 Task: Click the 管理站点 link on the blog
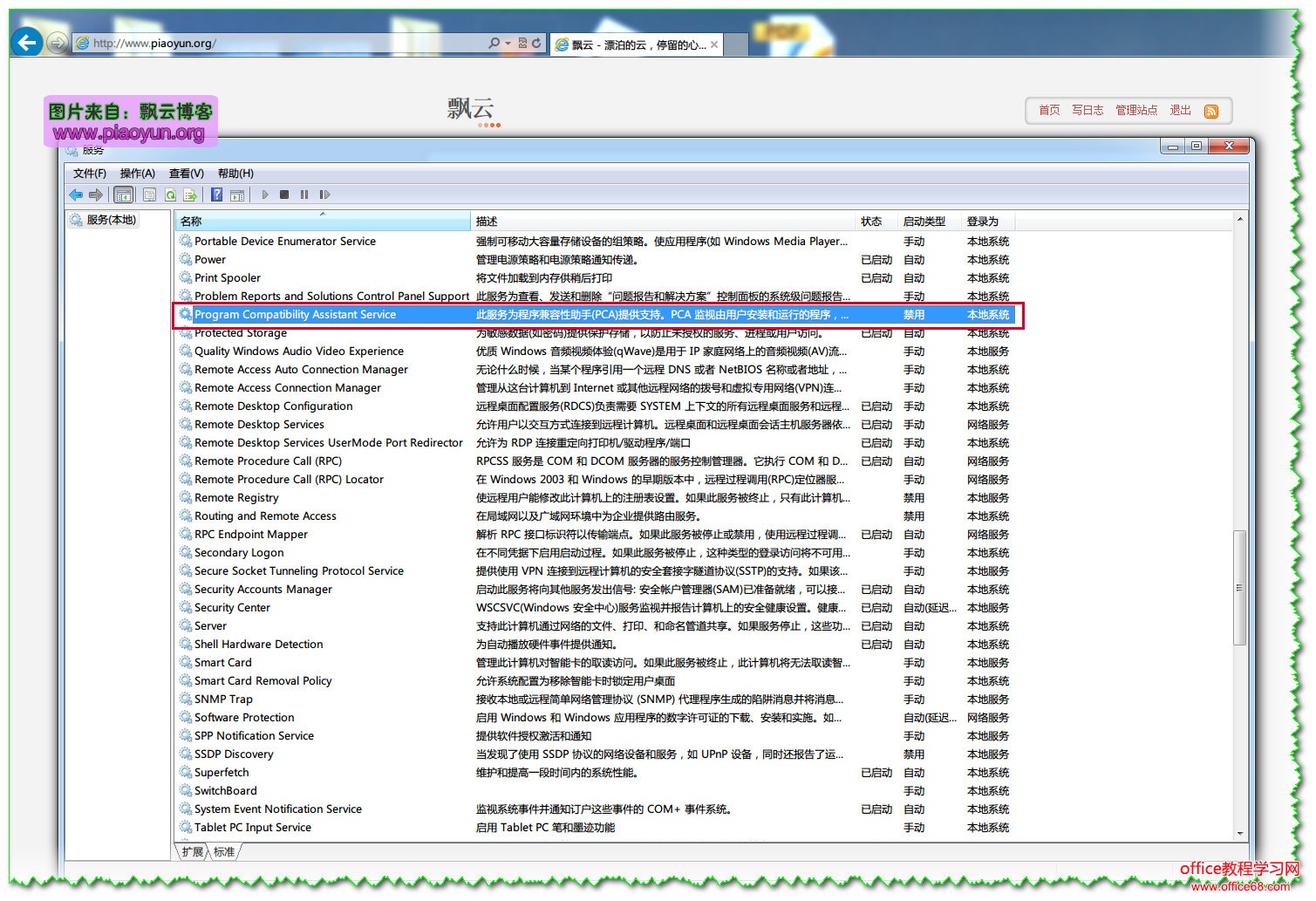point(1136,110)
